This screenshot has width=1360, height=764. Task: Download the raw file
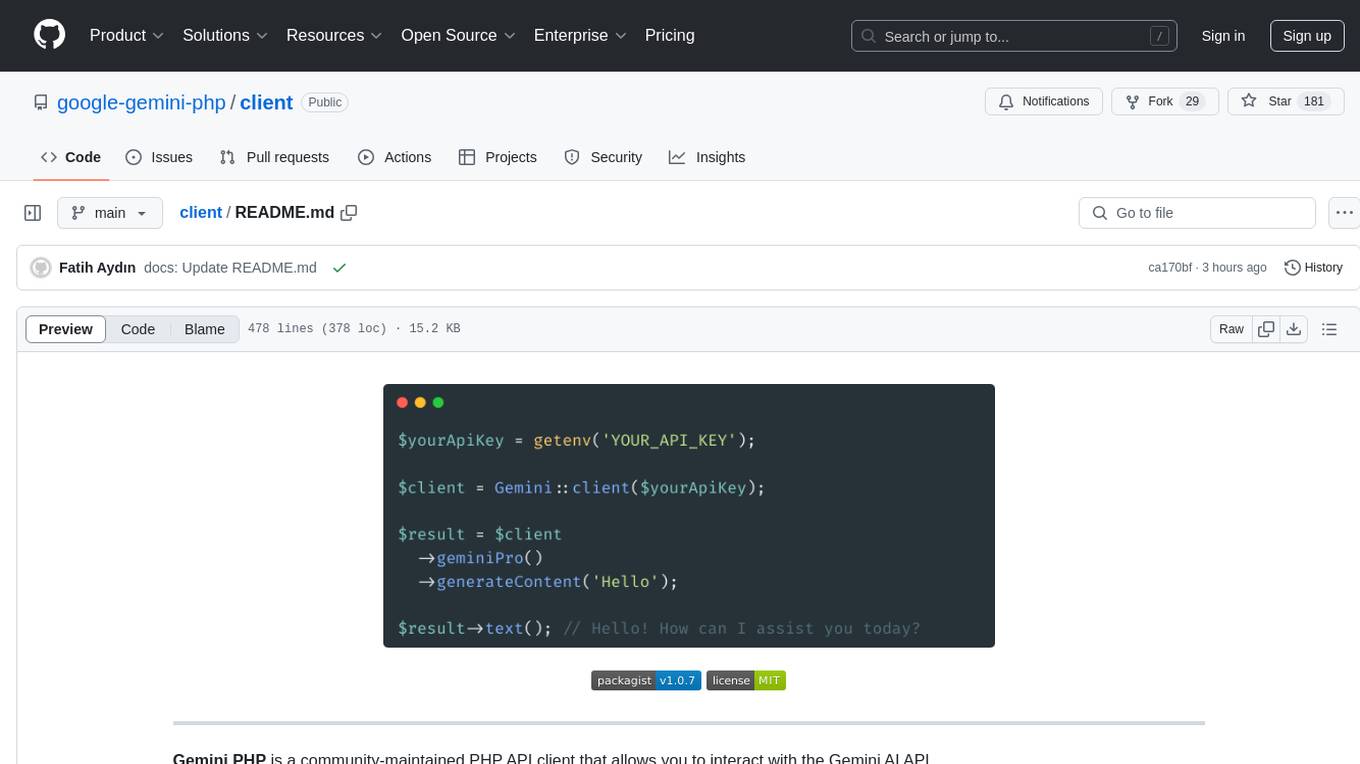(x=1294, y=329)
